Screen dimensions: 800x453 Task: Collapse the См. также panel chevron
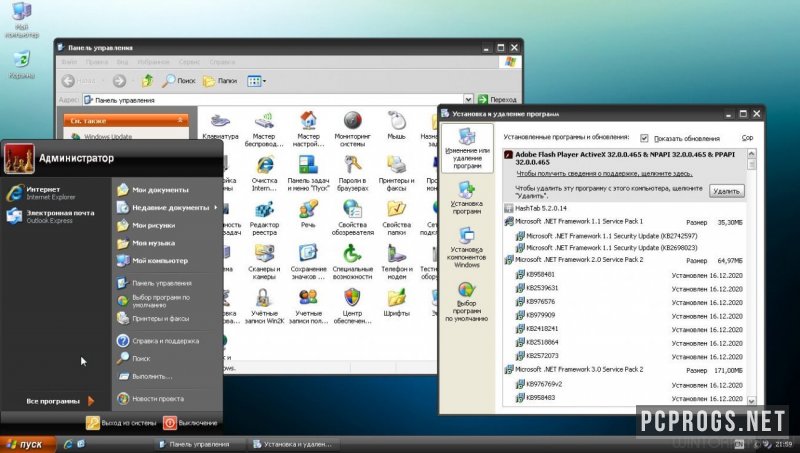coord(180,120)
